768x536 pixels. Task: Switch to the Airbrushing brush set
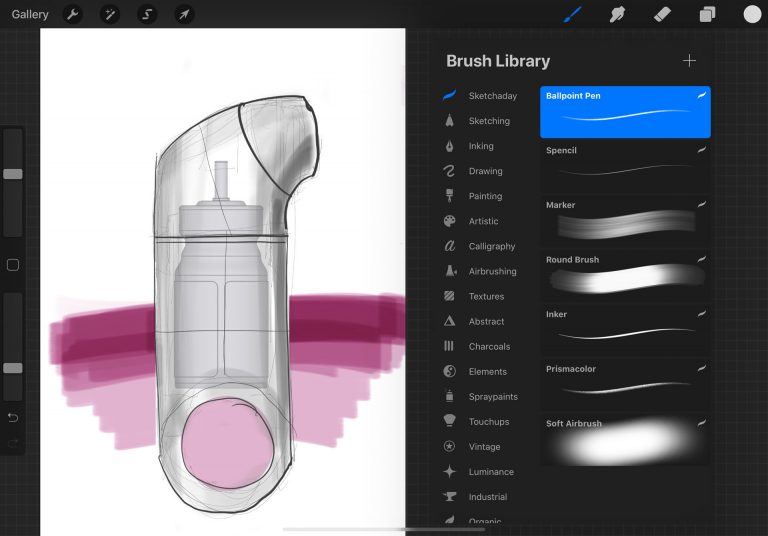click(492, 271)
